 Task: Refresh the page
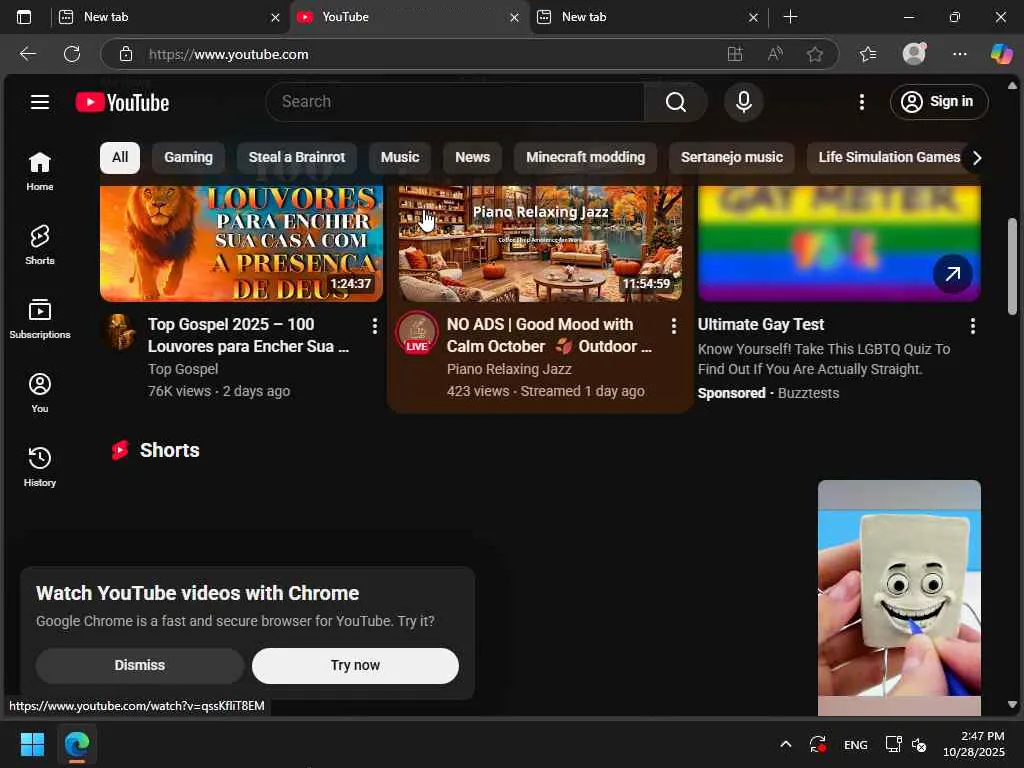72,54
